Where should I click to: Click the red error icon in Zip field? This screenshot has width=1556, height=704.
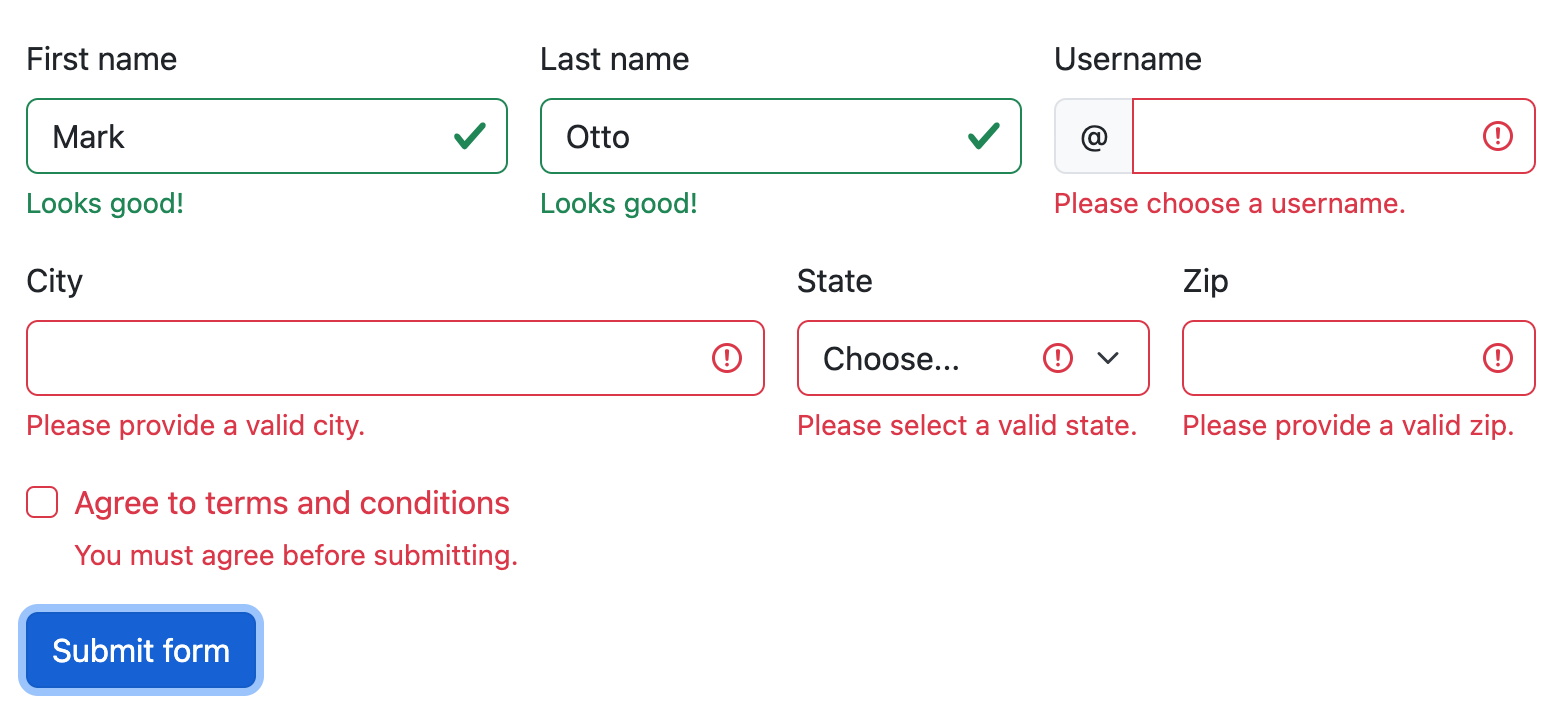click(x=1497, y=358)
